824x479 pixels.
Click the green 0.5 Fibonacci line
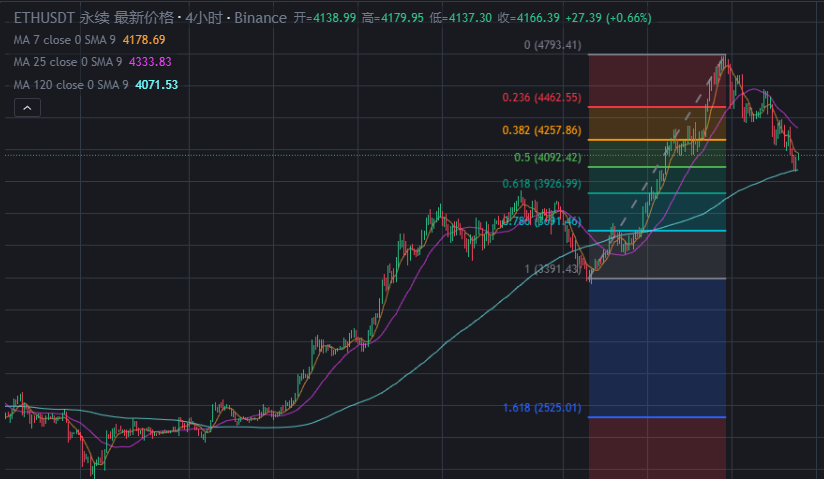click(657, 167)
